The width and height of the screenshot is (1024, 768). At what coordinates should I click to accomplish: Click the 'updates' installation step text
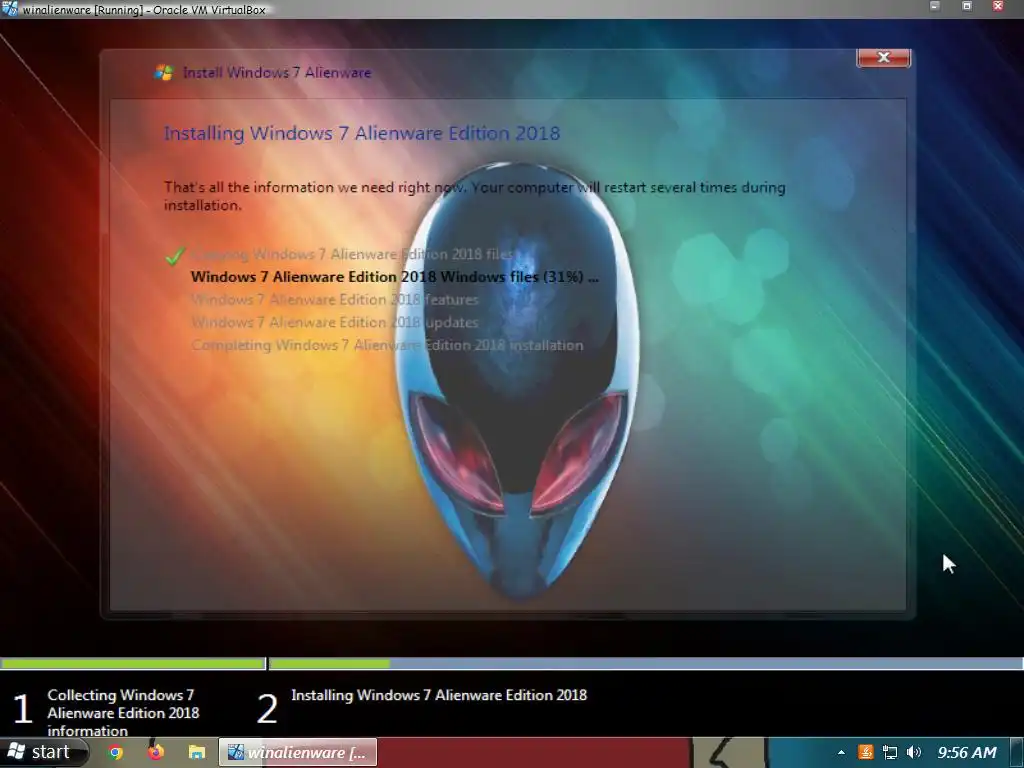334,323
